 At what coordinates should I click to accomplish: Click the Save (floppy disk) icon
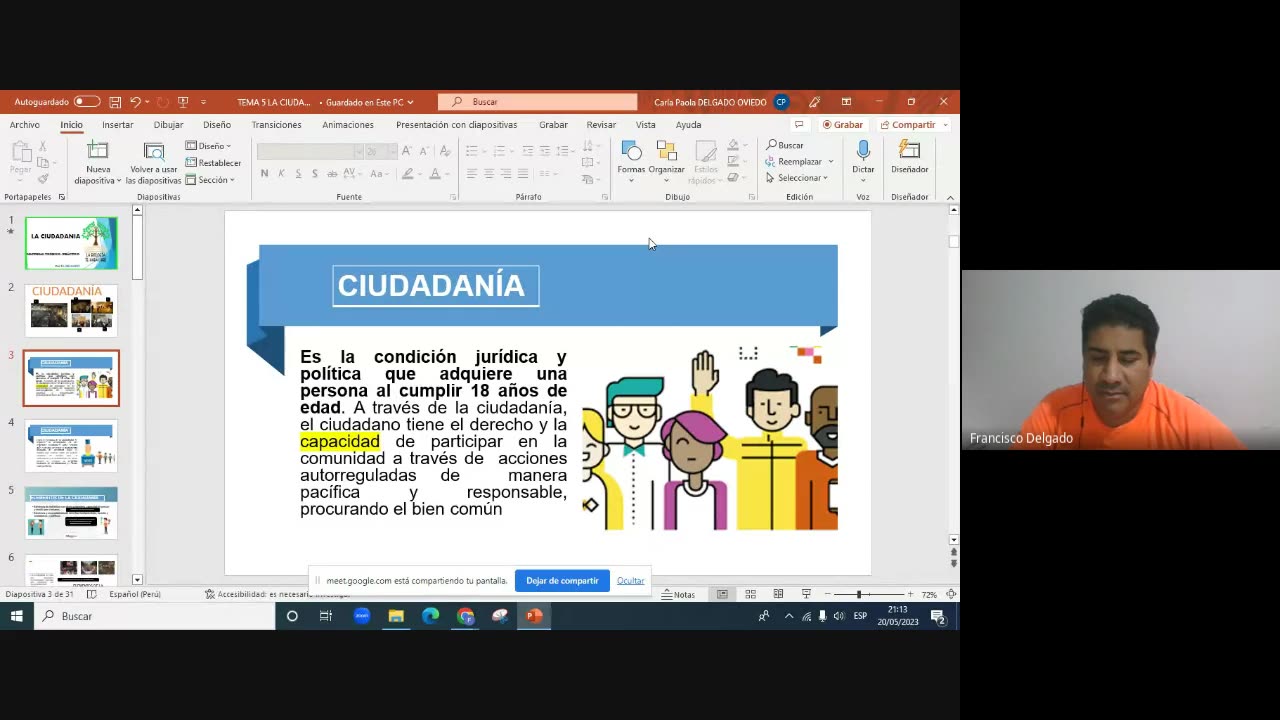[x=115, y=102]
